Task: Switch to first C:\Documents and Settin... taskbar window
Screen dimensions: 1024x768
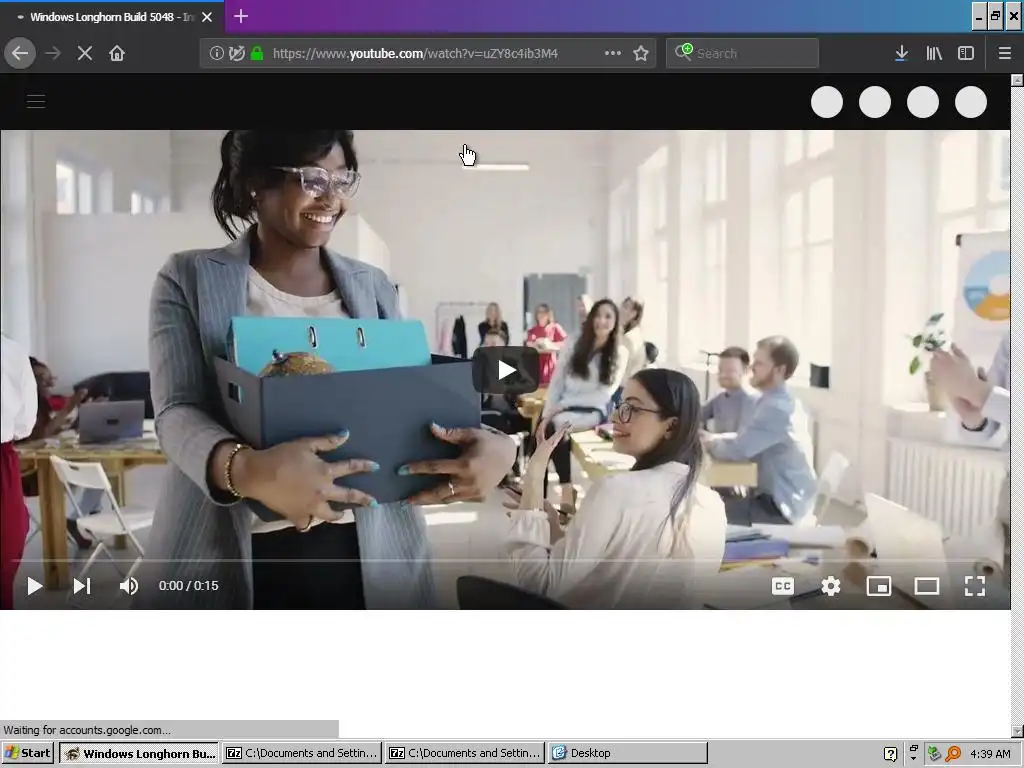Action: click(x=302, y=753)
